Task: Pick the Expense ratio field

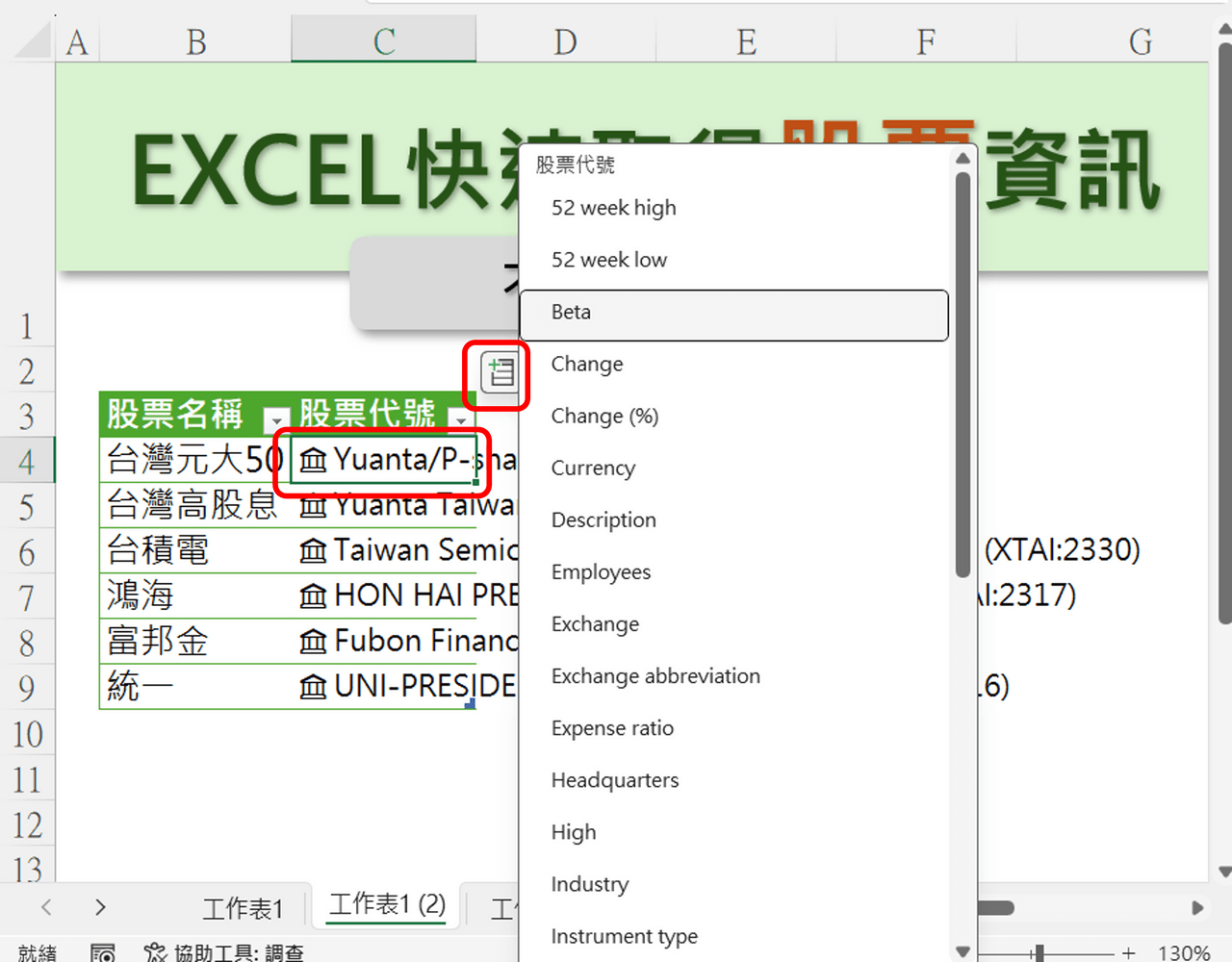Action: 734,727
